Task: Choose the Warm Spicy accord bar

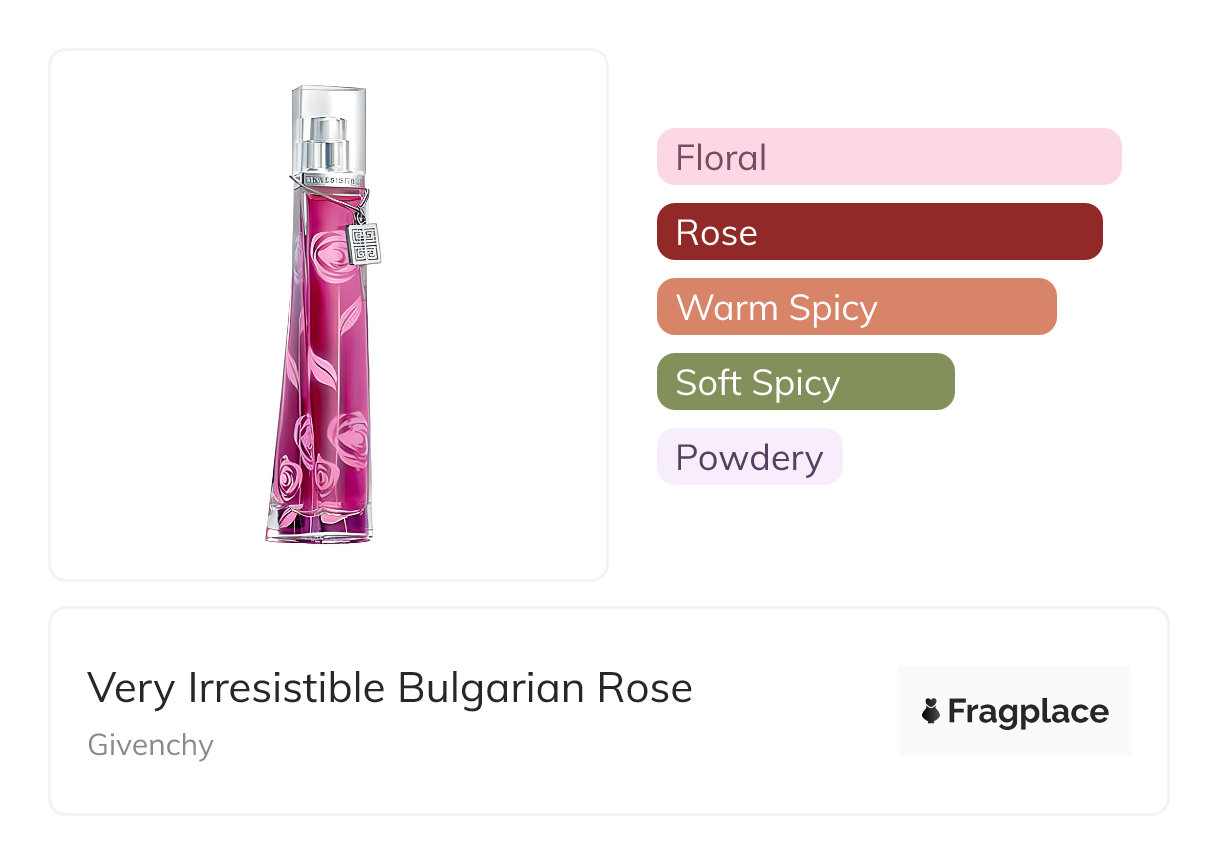Action: (856, 307)
